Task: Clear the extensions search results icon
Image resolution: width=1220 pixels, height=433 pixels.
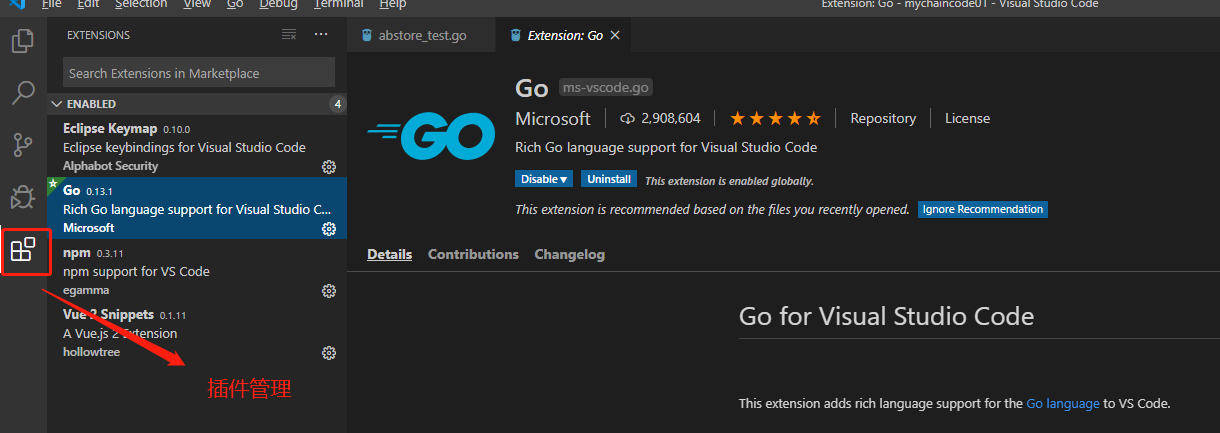Action: tap(289, 34)
